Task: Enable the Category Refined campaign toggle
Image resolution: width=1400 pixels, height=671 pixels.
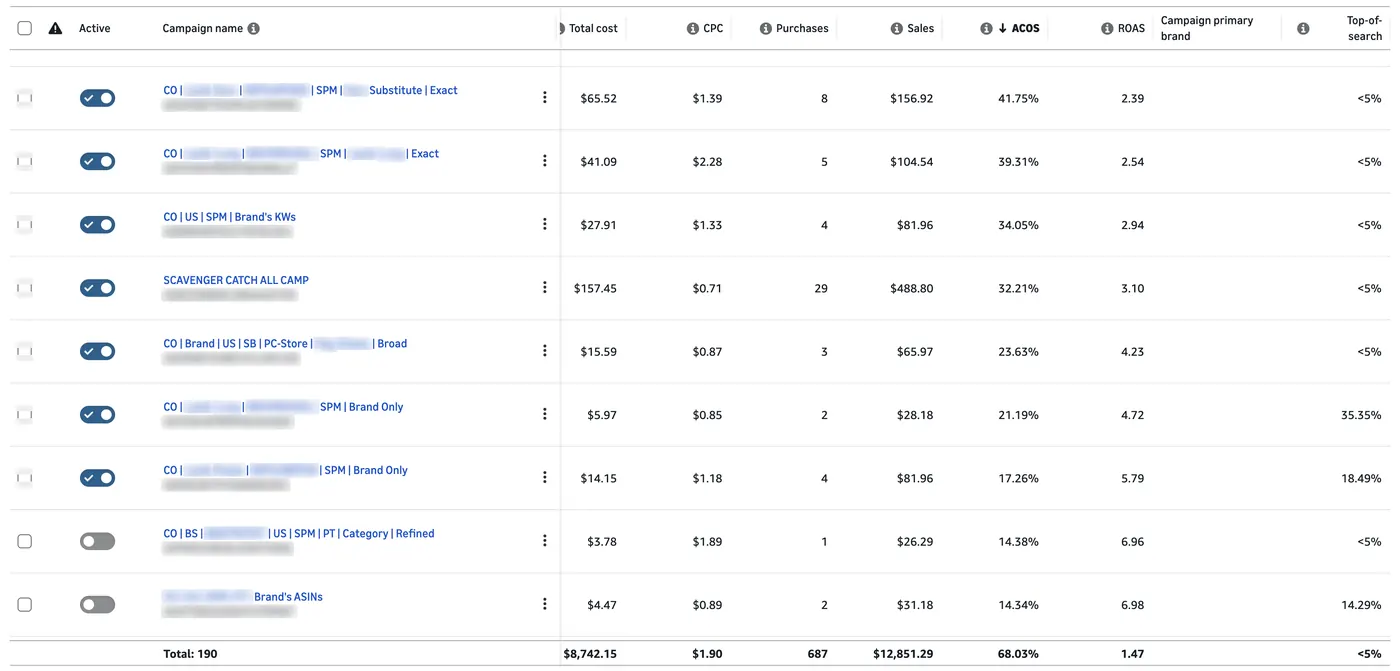Action: point(97,541)
